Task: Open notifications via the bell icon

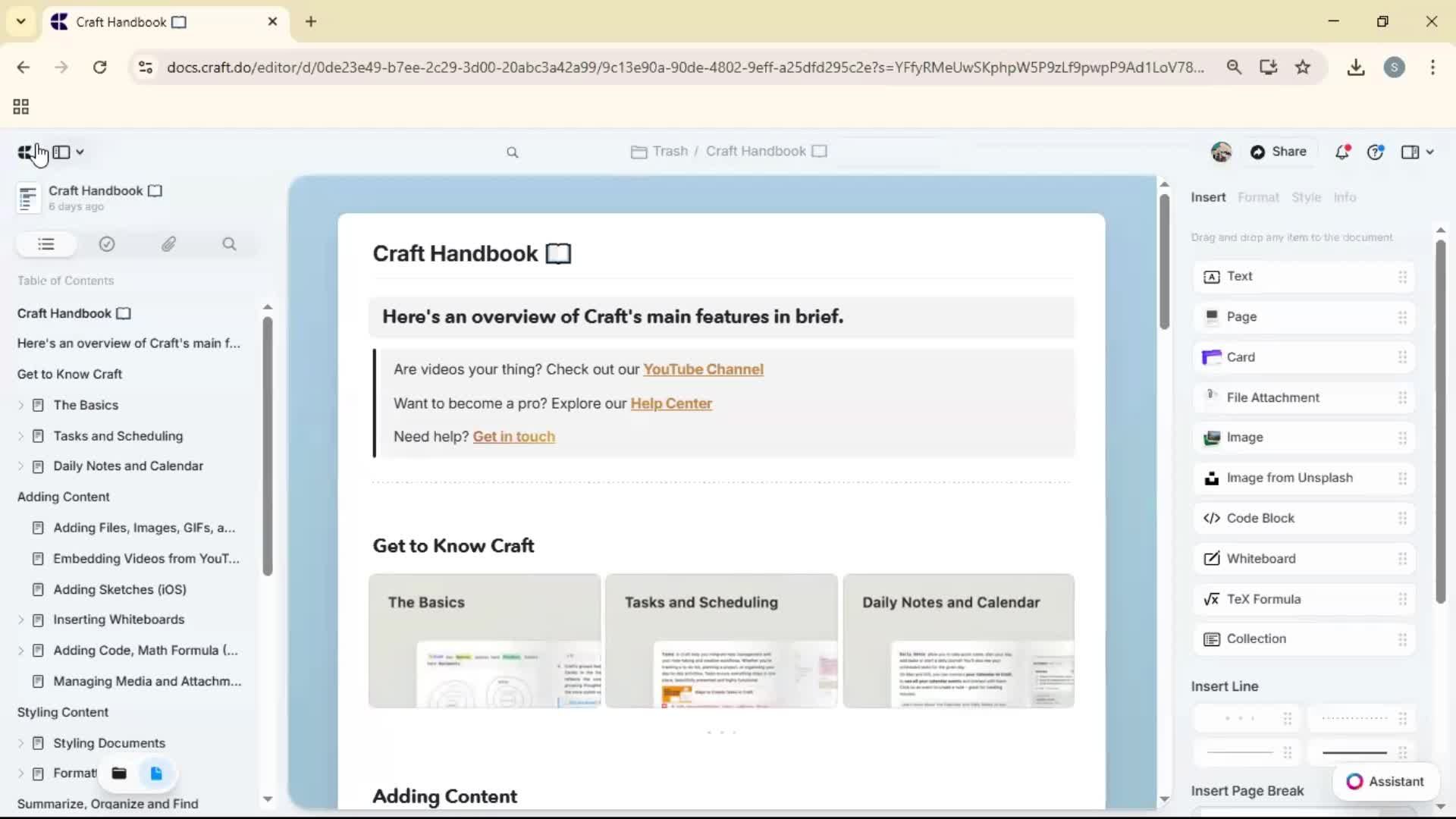Action: pyautogui.click(x=1342, y=152)
